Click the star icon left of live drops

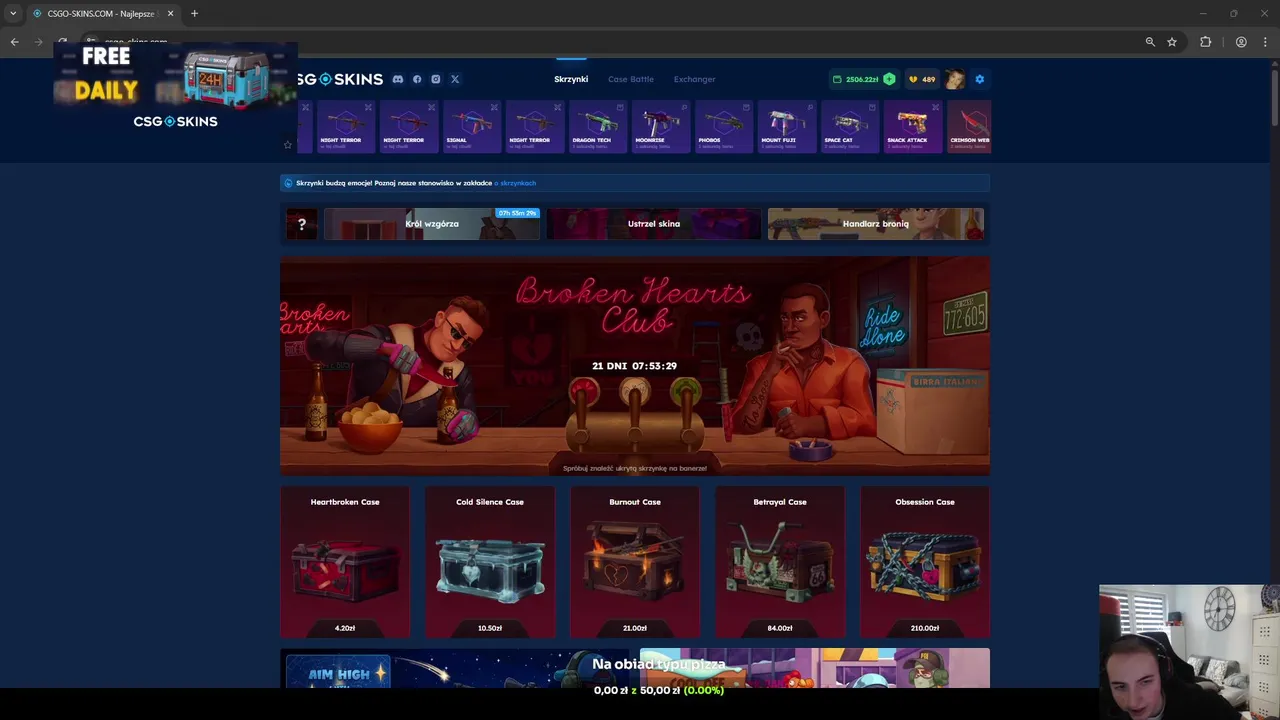pos(288,144)
